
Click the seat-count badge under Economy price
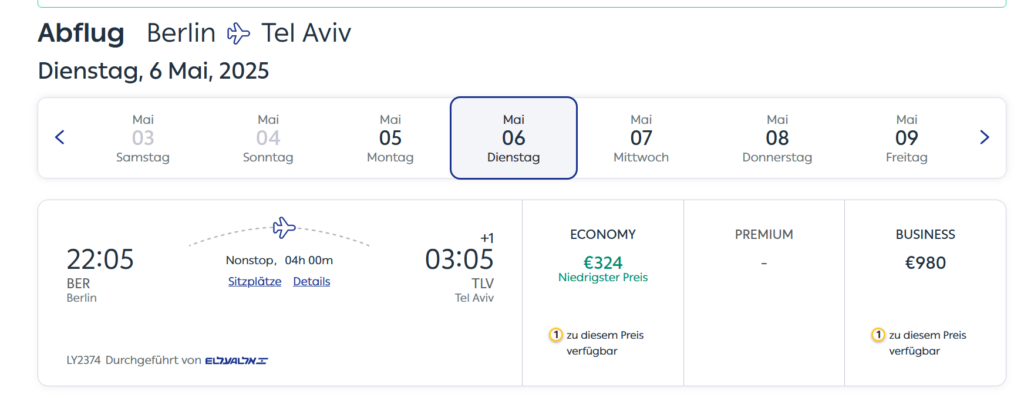(x=555, y=335)
